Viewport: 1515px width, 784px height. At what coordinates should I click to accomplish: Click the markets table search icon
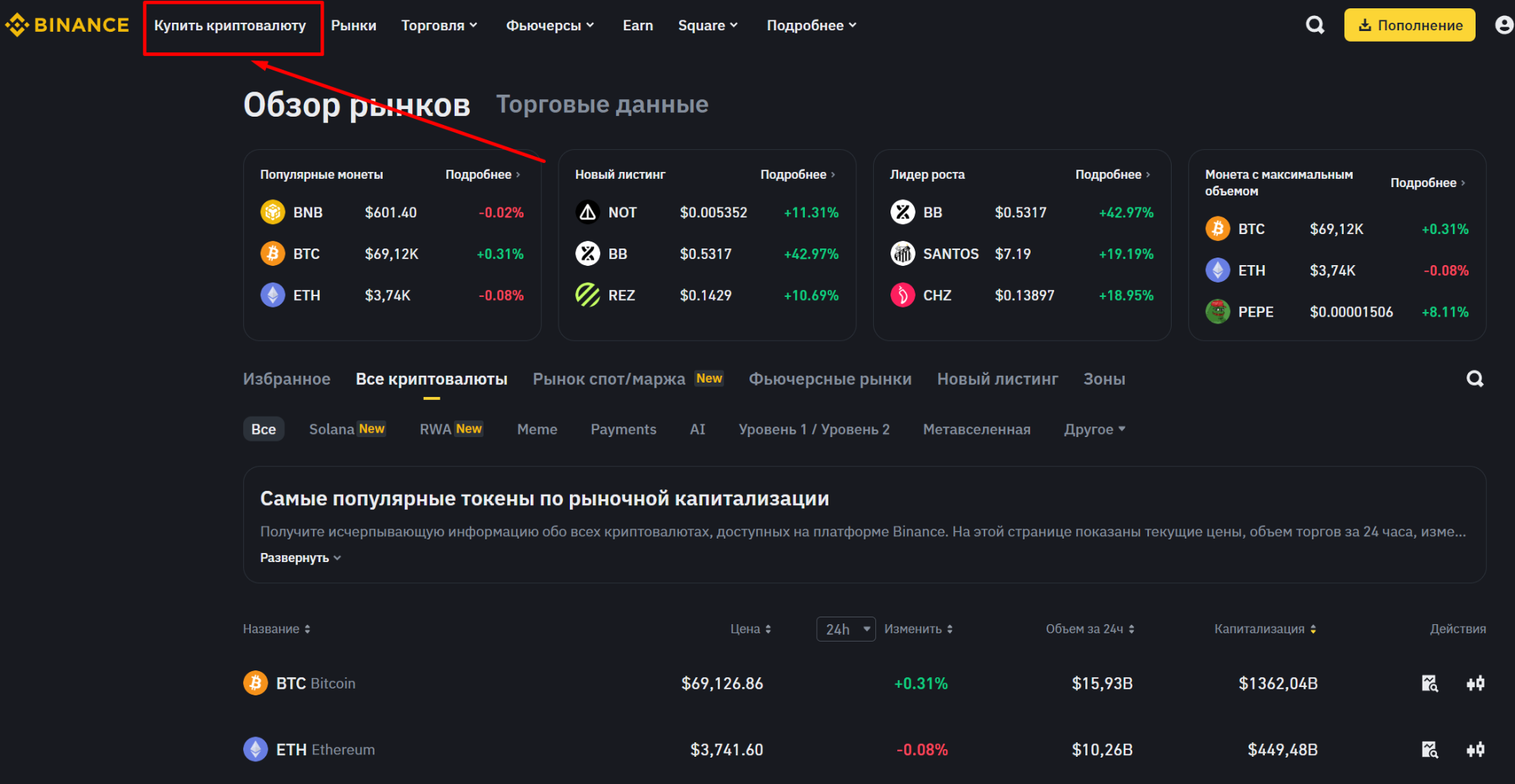tap(1475, 379)
